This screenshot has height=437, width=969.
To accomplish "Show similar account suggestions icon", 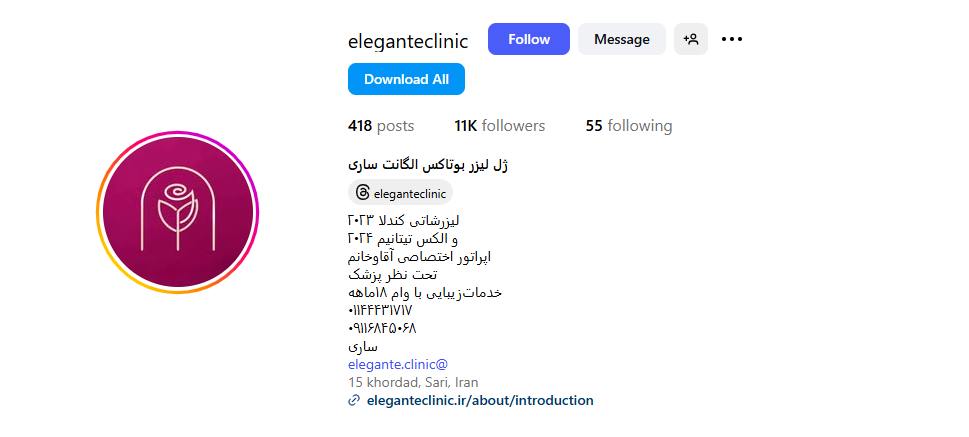I will 690,39.
